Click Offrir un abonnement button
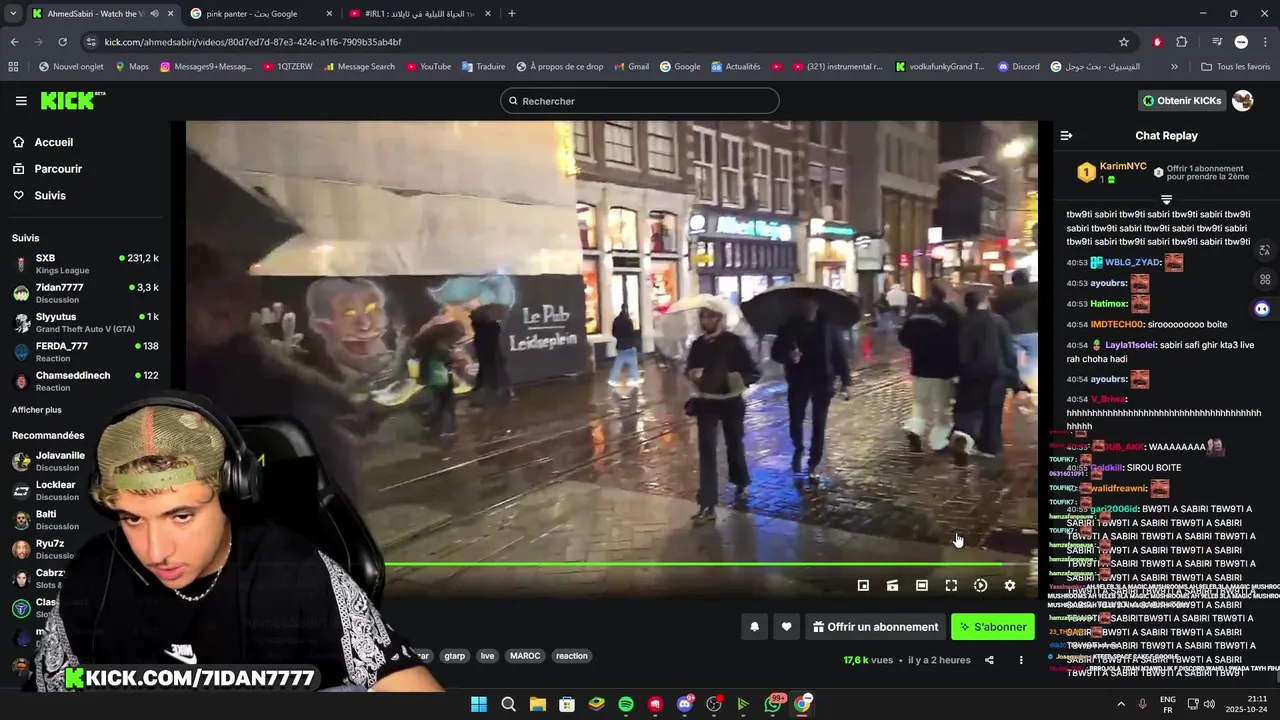Screen dimensions: 1280x720 (875, 627)
